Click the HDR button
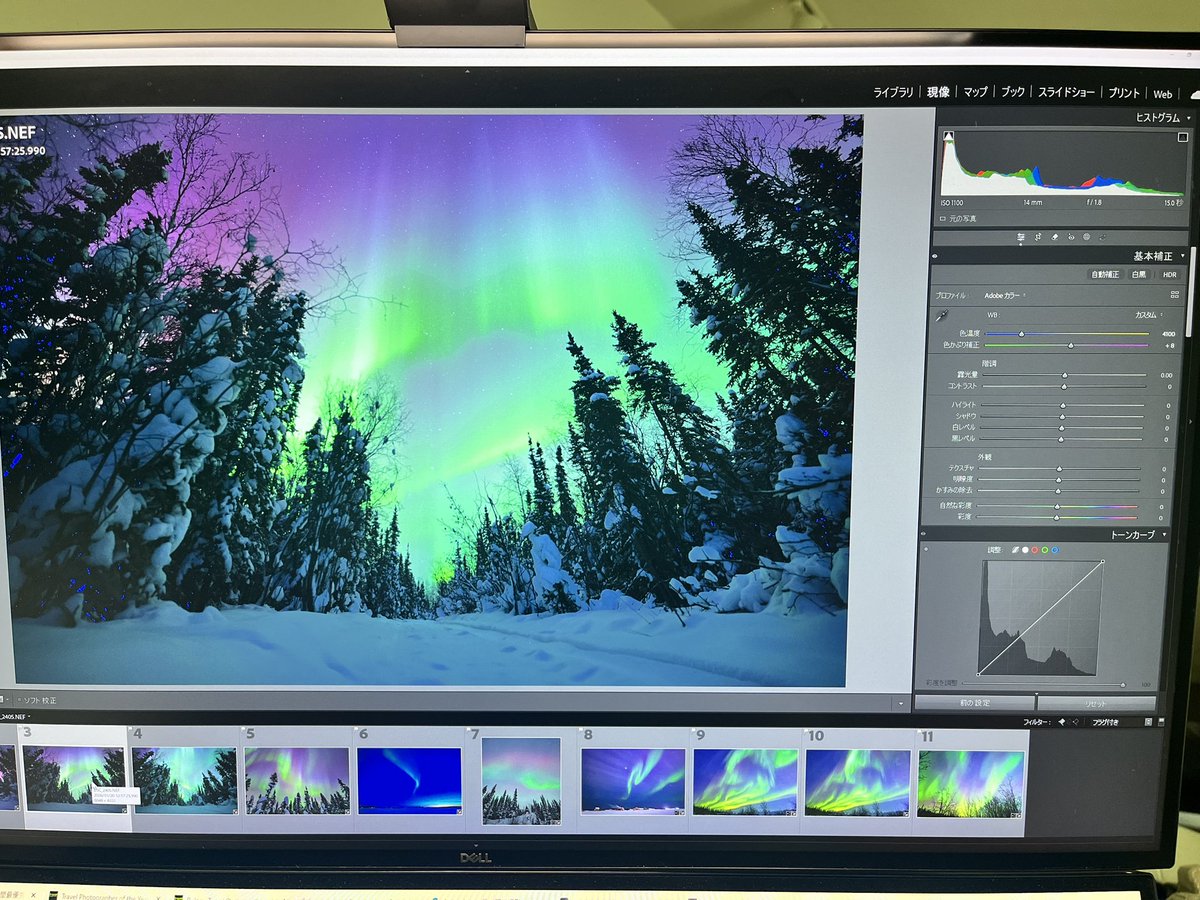 tap(1170, 275)
